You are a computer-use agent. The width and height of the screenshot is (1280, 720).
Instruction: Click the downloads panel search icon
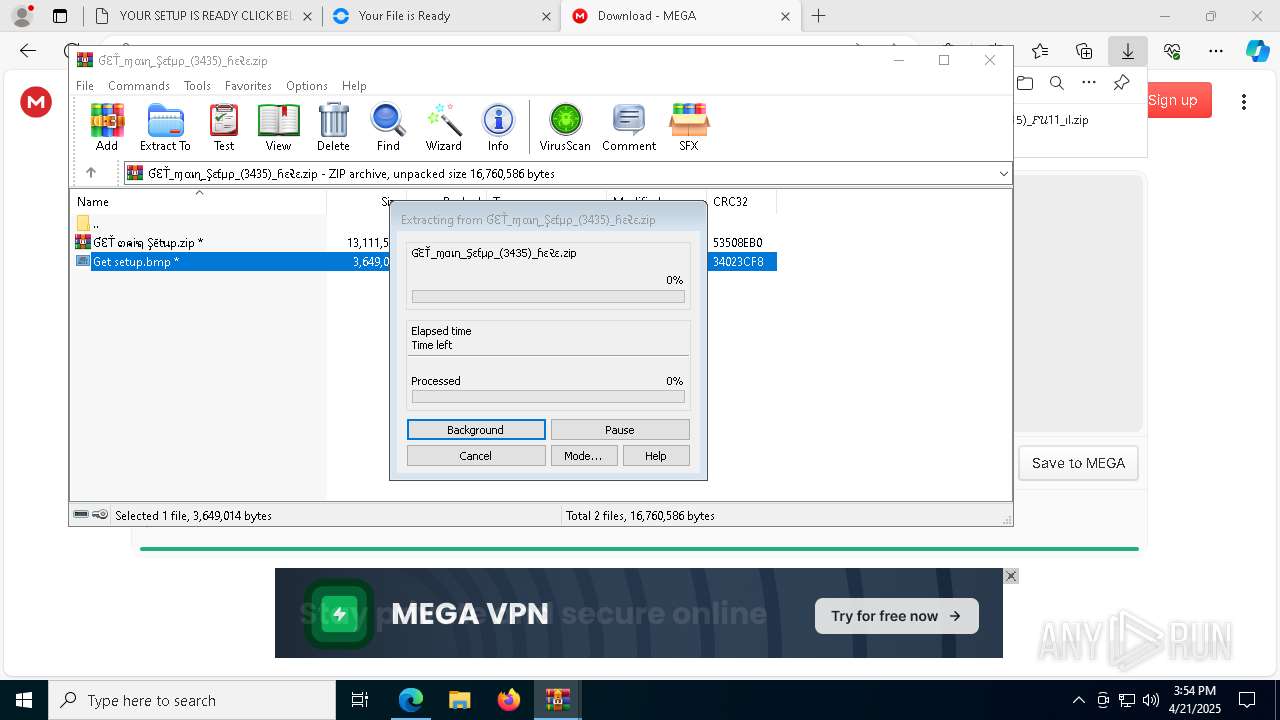point(1056,83)
